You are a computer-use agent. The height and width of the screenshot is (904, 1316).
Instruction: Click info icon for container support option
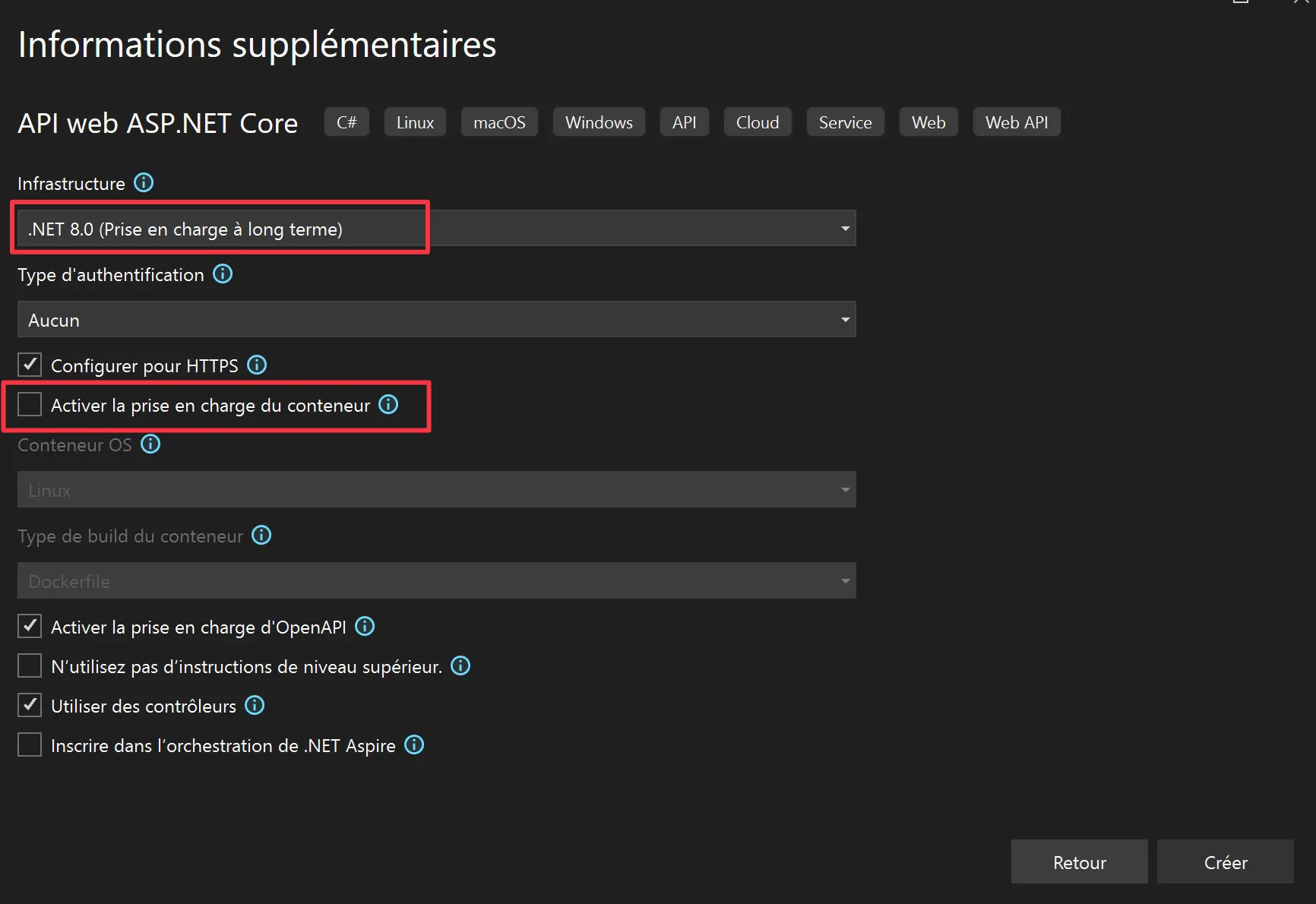click(x=388, y=405)
